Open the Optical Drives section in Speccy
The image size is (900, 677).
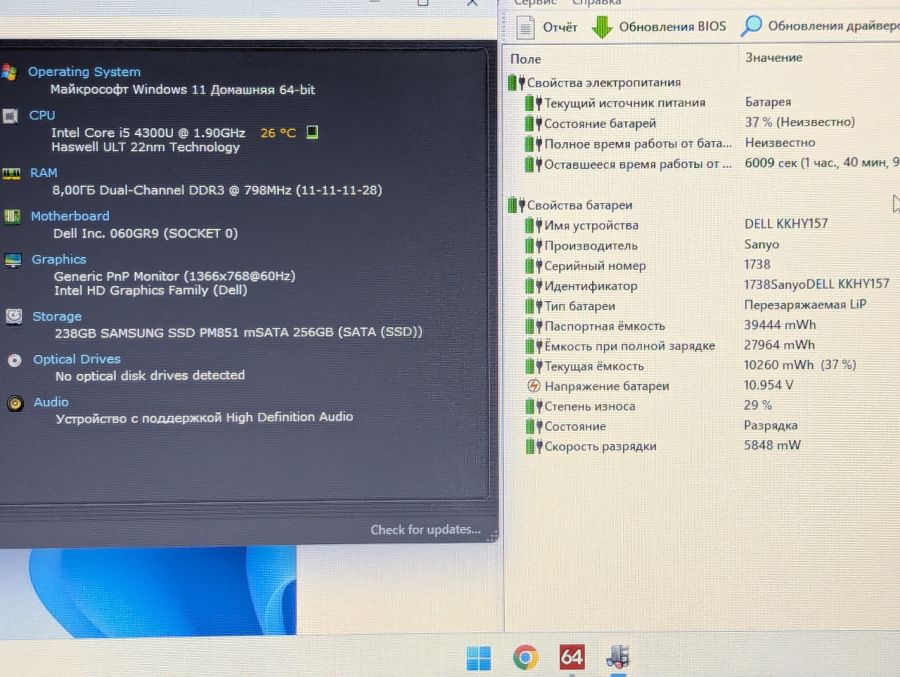[76, 359]
